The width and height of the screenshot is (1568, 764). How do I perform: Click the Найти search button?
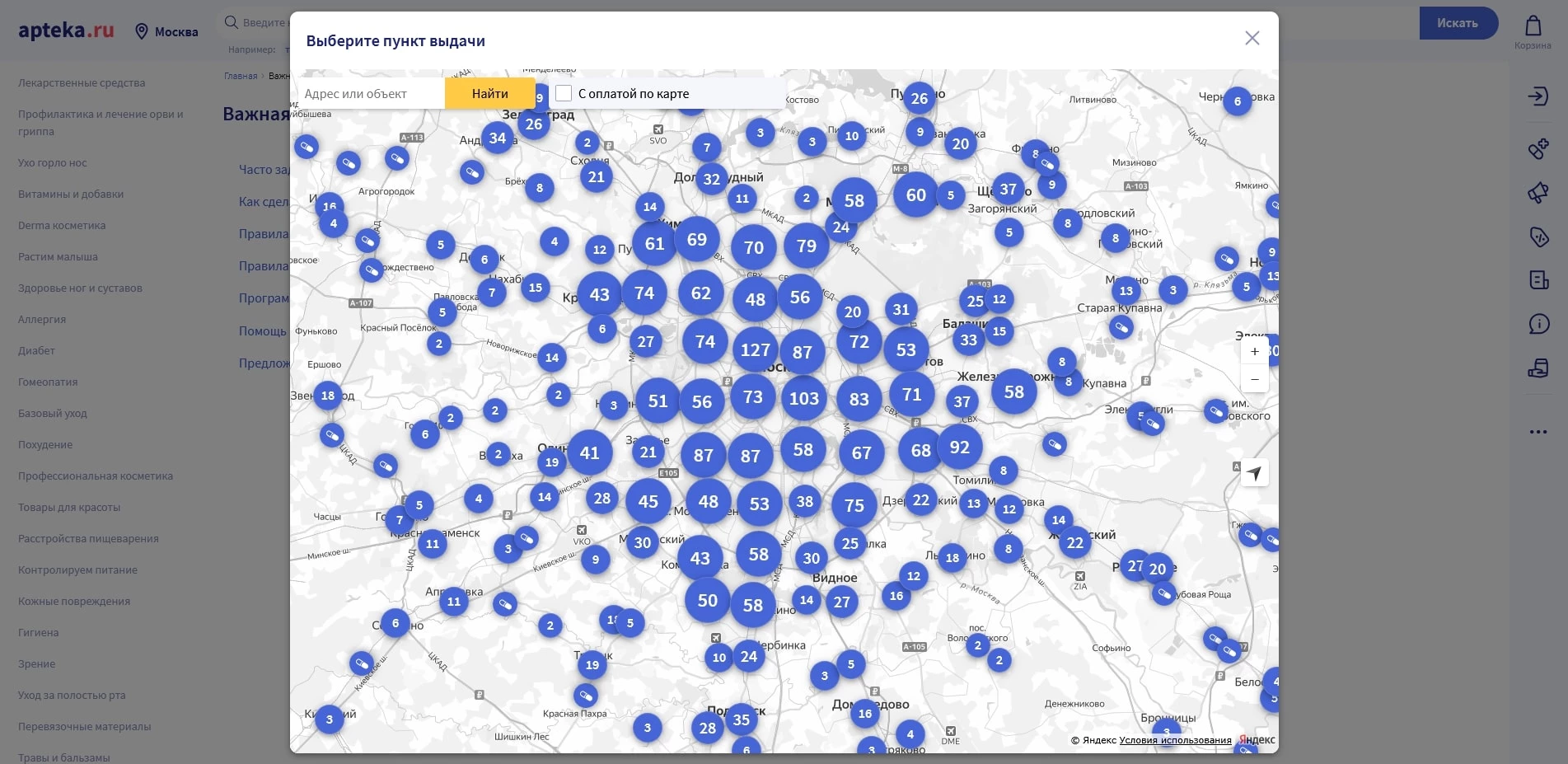pos(489,94)
